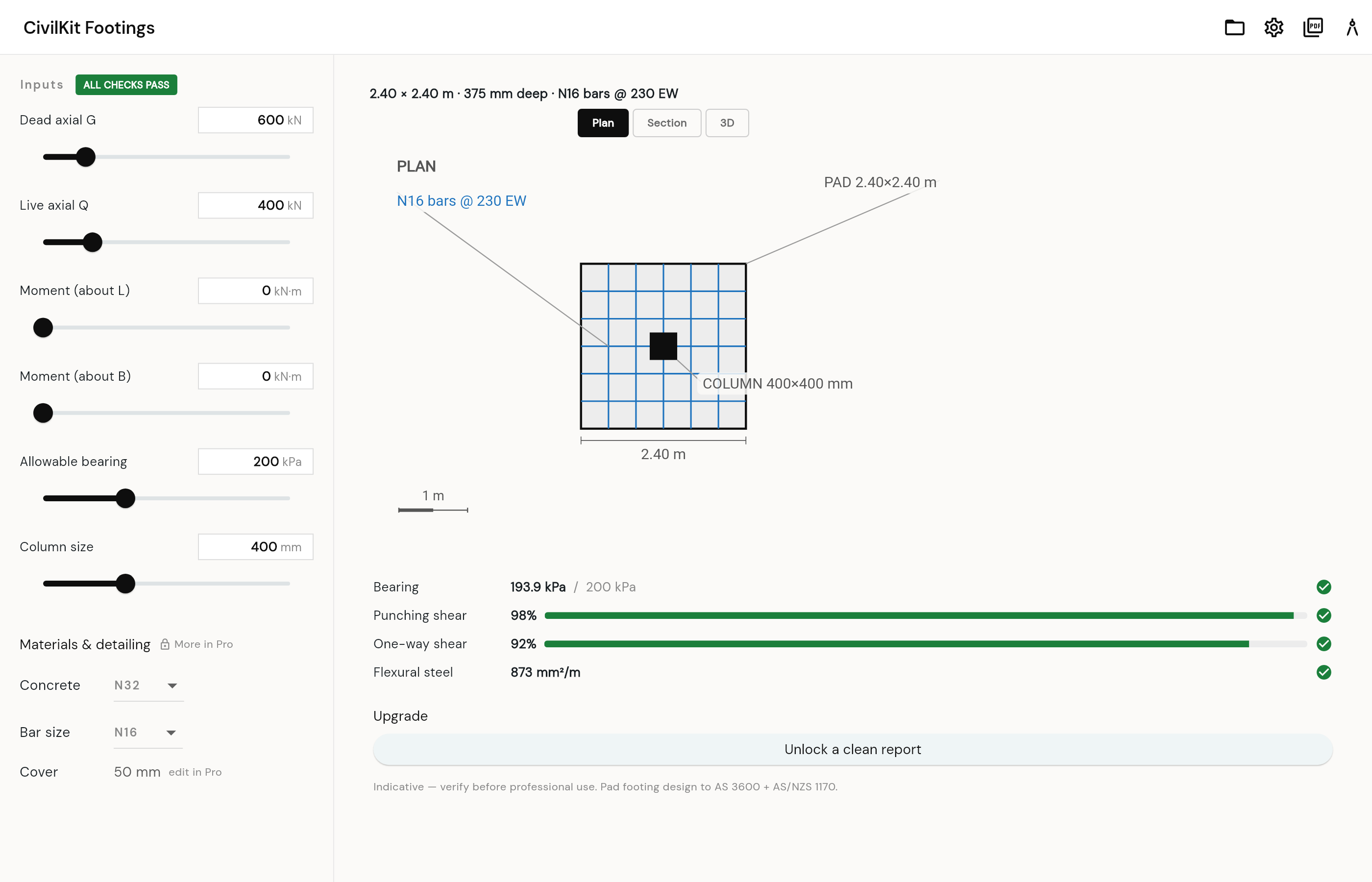Open the projects folder icon
The image size is (1372, 882).
pos(1234,27)
